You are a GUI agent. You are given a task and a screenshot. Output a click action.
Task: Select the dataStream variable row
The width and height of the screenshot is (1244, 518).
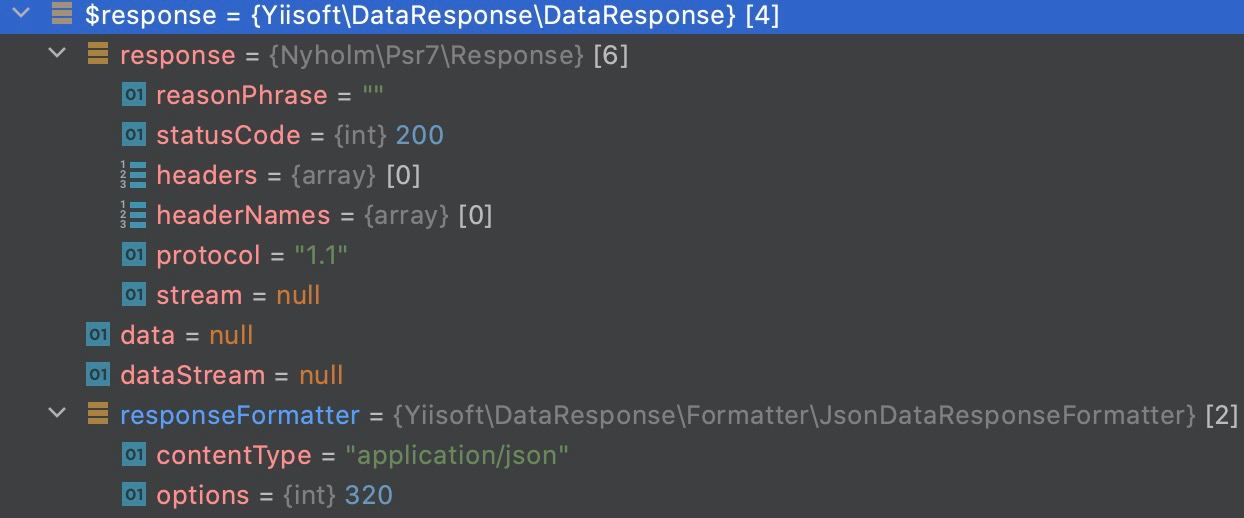click(x=622, y=375)
